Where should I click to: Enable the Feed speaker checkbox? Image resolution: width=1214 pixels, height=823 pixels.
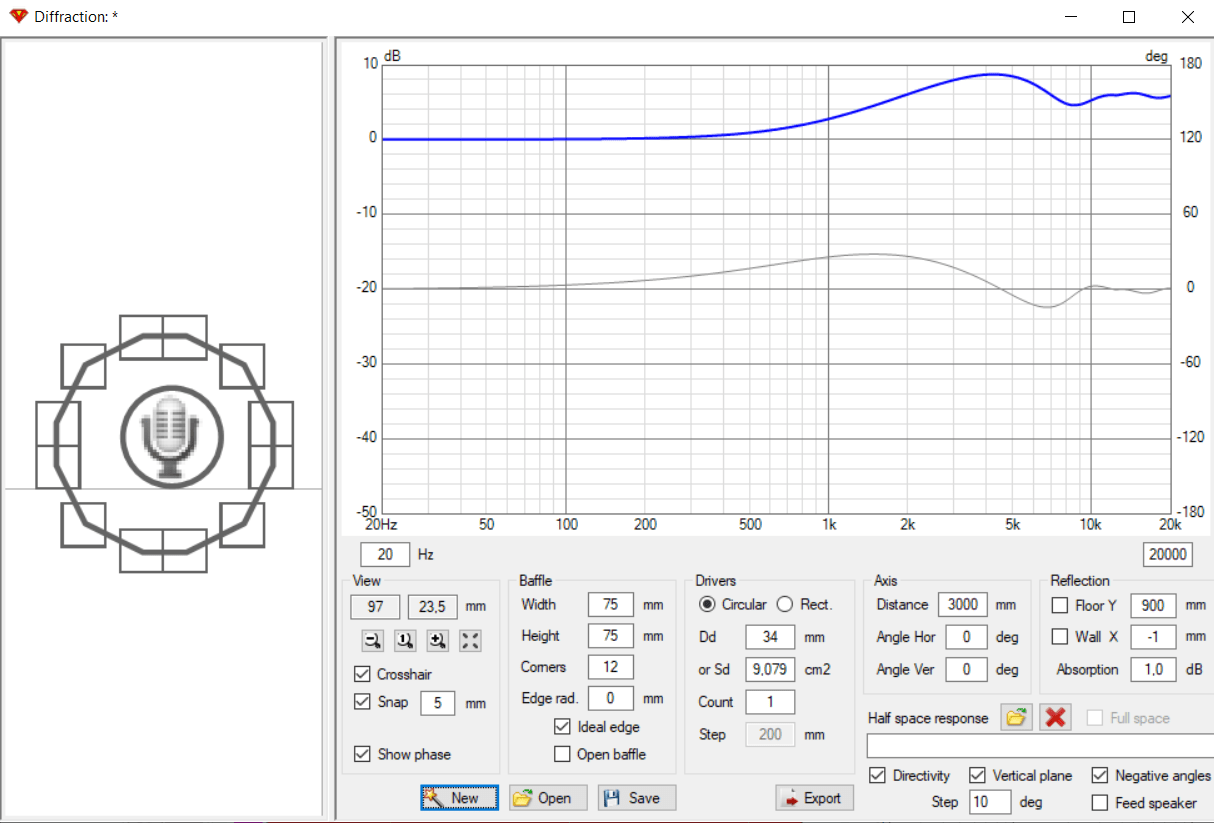pyautogui.click(x=1099, y=802)
